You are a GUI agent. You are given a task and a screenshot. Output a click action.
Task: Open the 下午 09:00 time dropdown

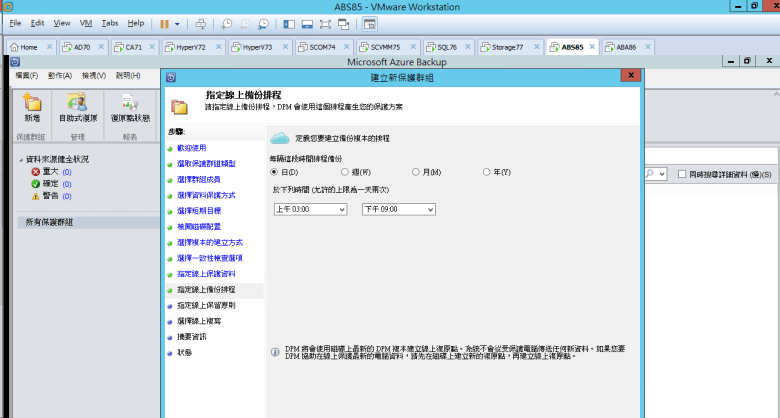click(398, 209)
